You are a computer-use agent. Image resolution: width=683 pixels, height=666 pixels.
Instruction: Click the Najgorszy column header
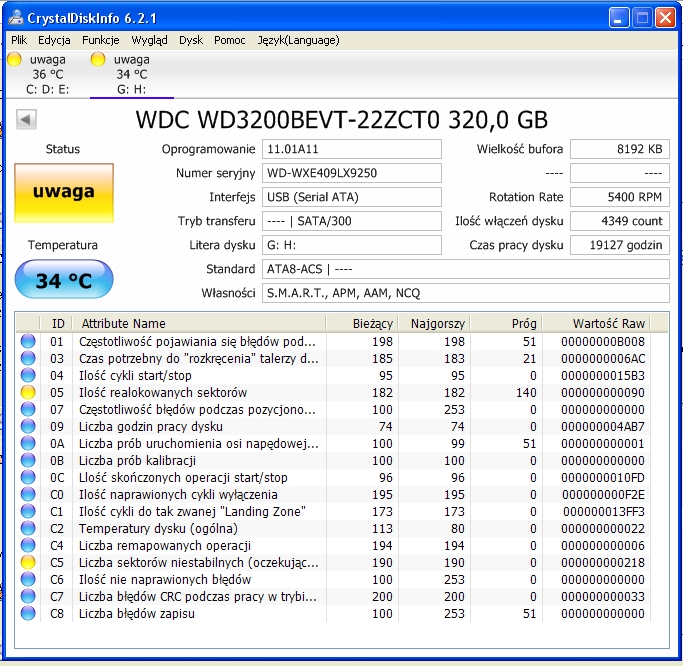point(434,323)
